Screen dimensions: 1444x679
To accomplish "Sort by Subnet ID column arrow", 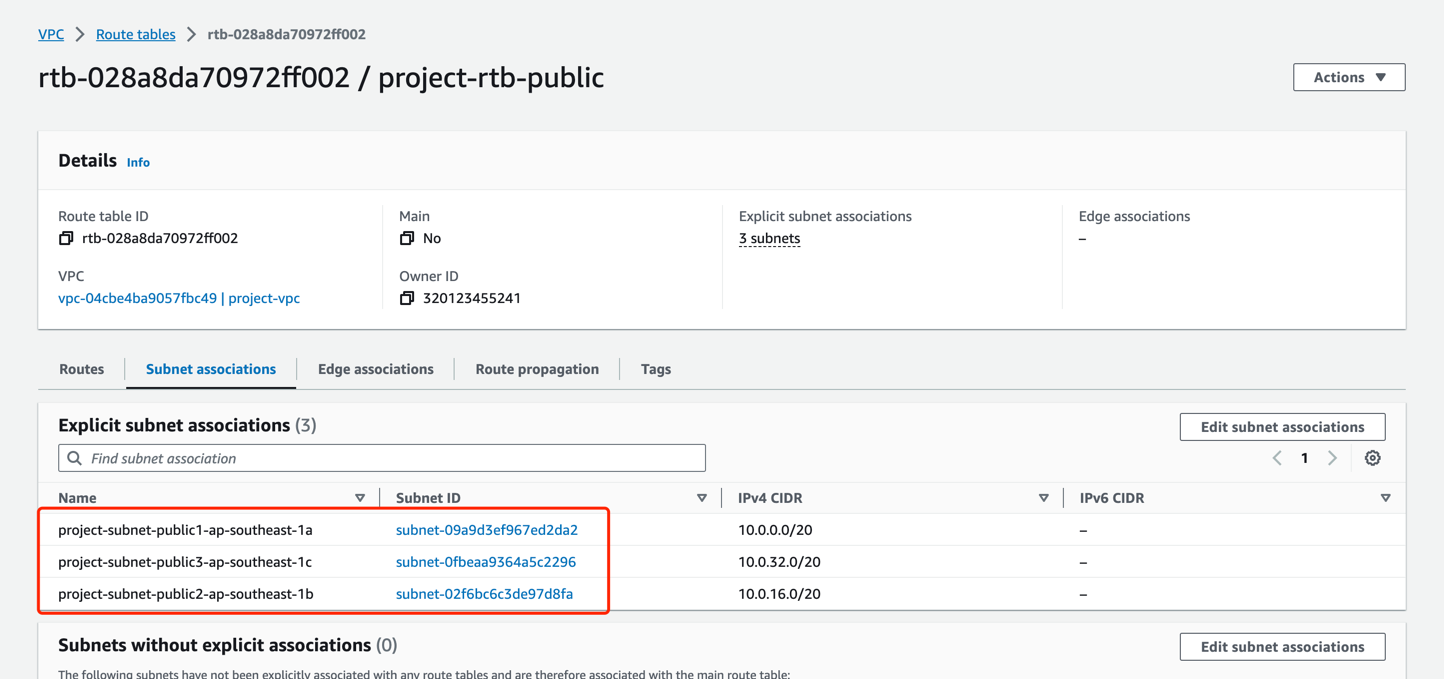I will tap(702, 498).
